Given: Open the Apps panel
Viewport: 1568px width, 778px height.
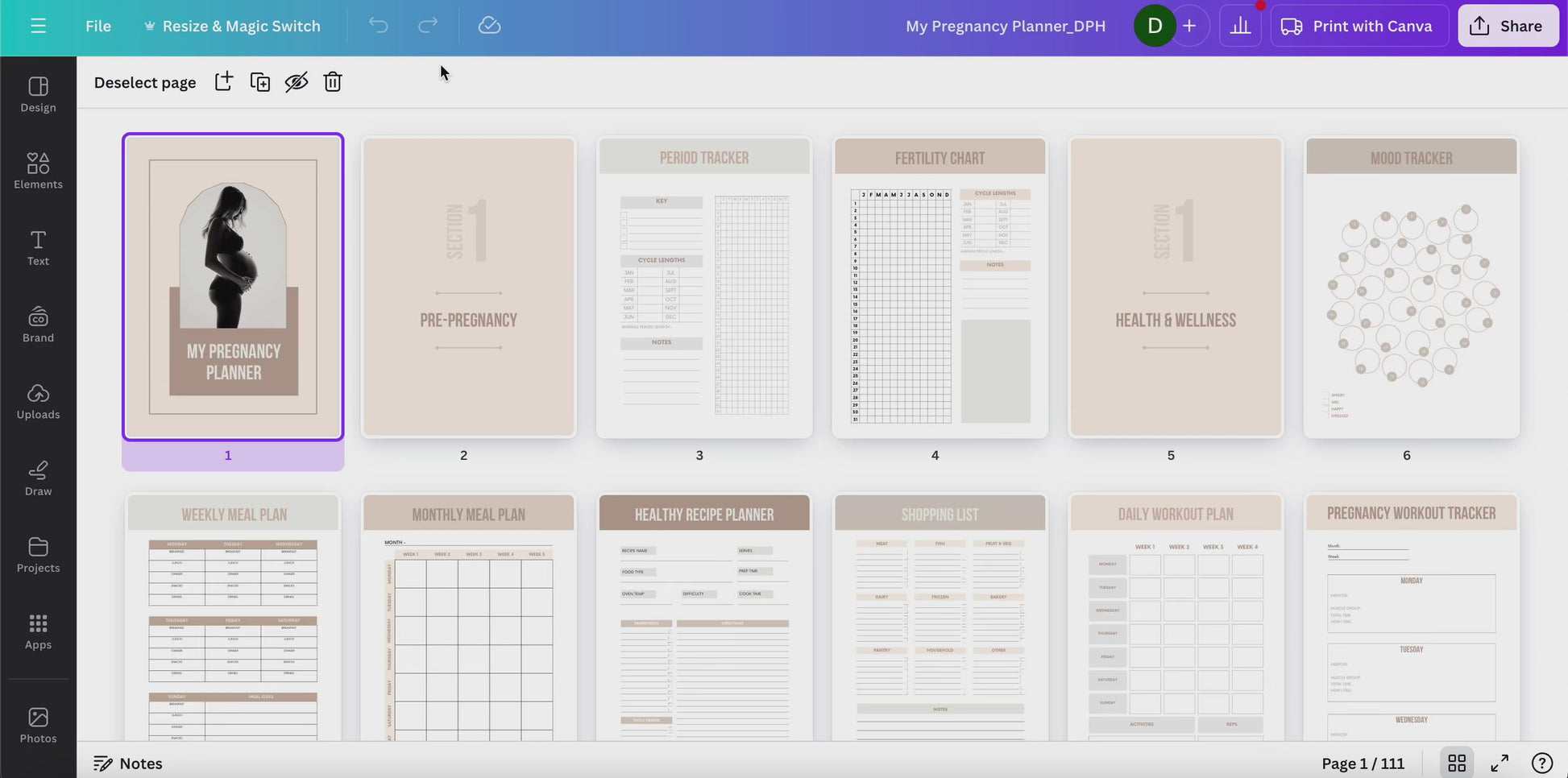Looking at the screenshot, I should pos(38,631).
